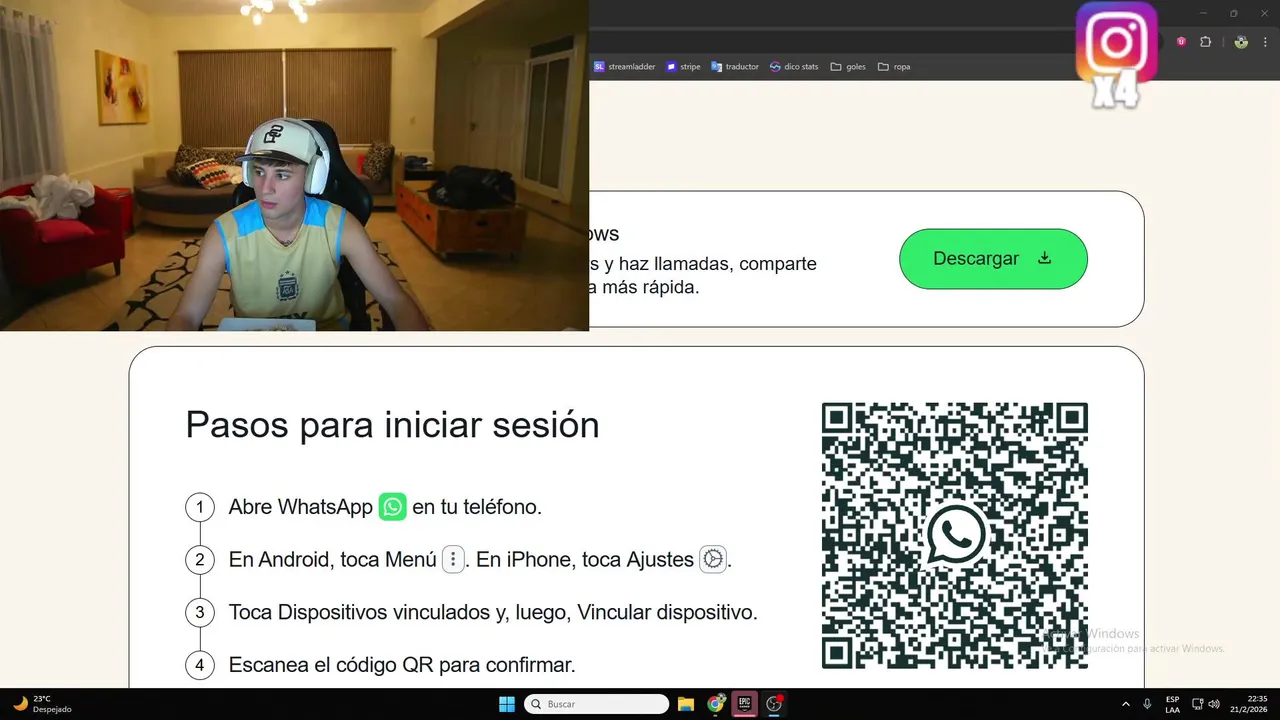Expand the goles bookmark folder
The width and height of the screenshot is (1280, 720).
click(x=848, y=67)
